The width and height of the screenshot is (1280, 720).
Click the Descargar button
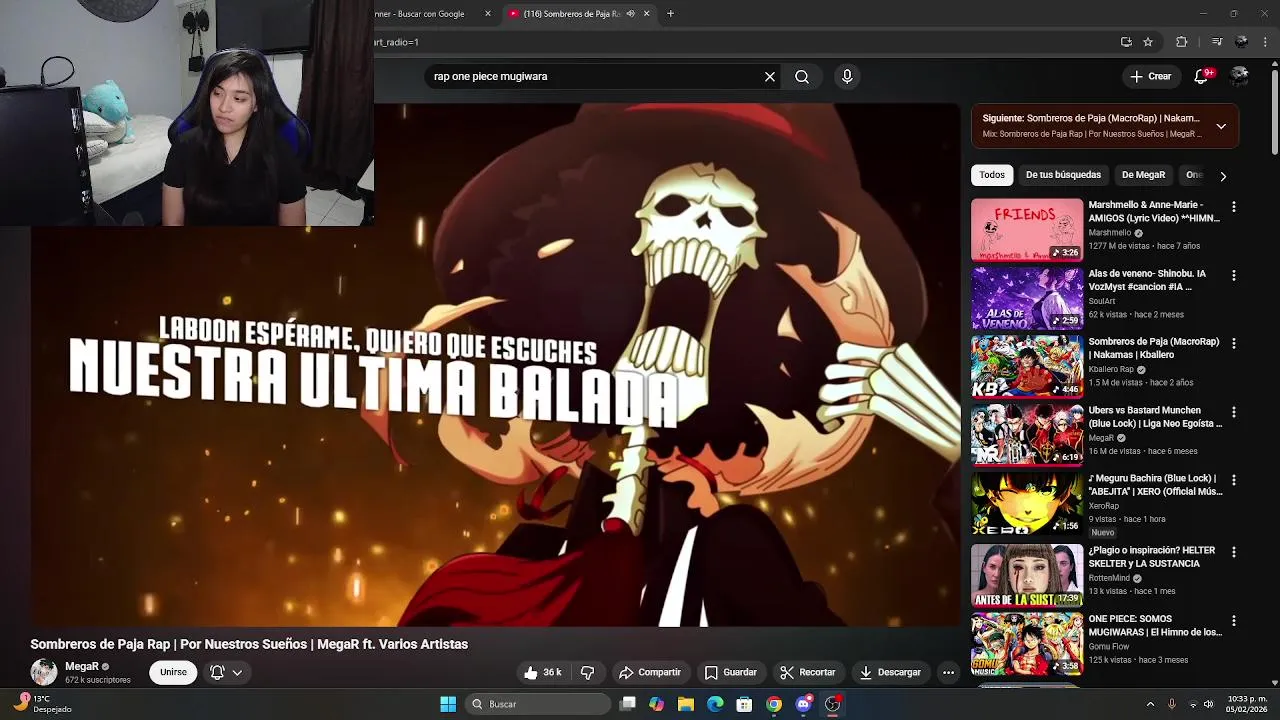(890, 673)
